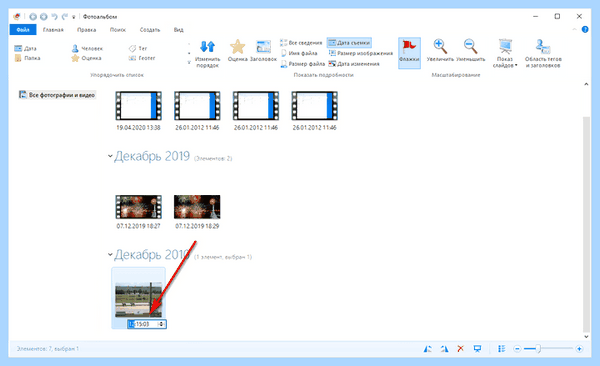Click the Photo Gallery app icon
Image resolution: width=600 pixels, height=366 pixels.
[17, 17]
